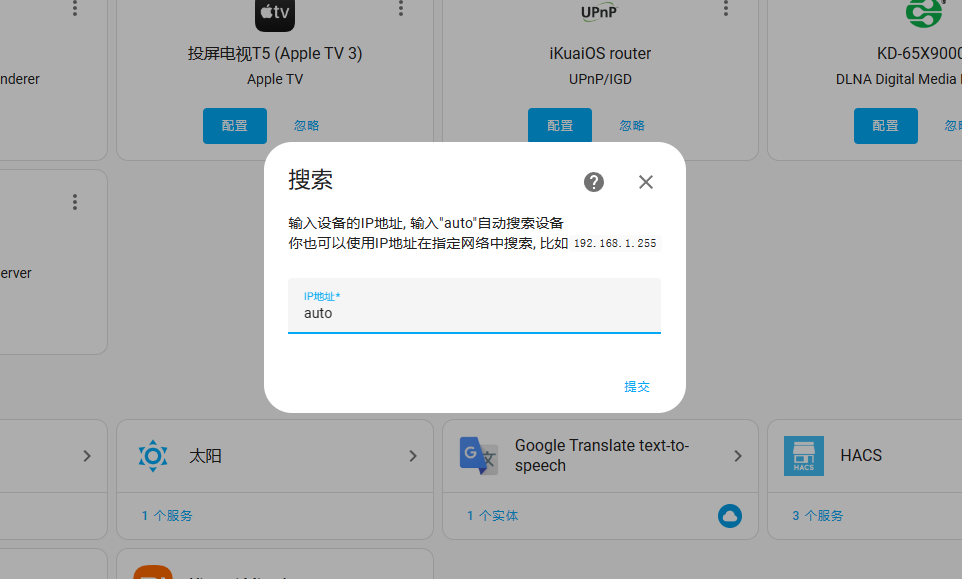Click the 太阳 sun icon

click(153, 456)
